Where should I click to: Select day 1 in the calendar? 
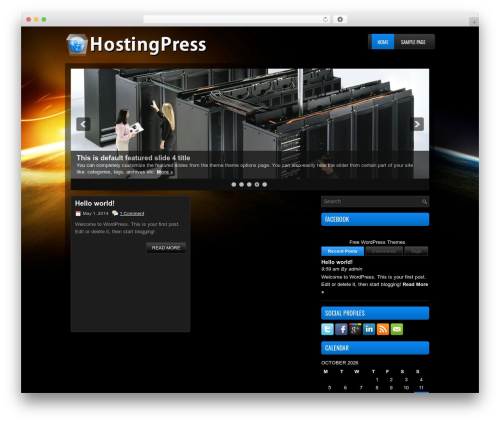tap(377, 380)
